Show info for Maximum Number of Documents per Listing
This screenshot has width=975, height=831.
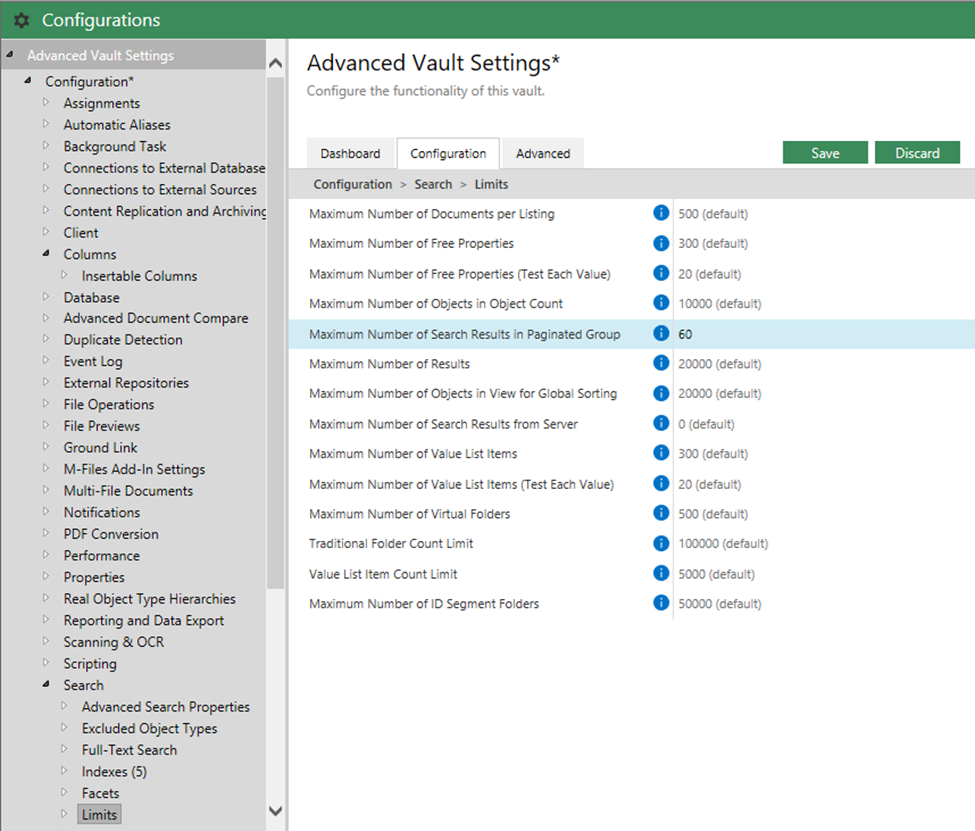661,213
